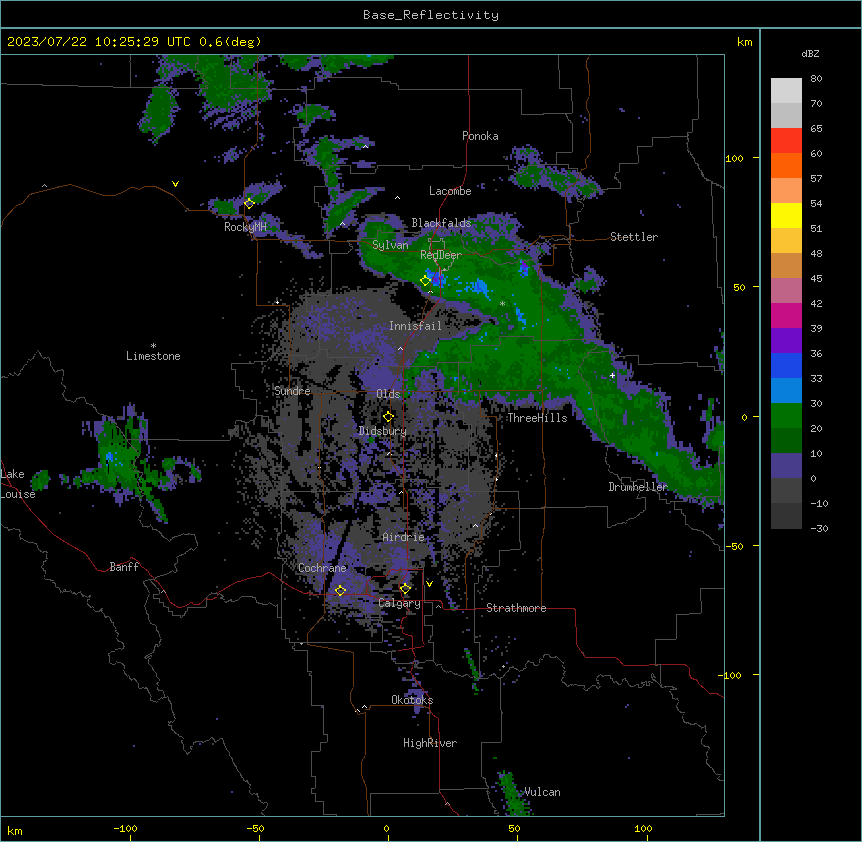
Task: Click the HighRiver label
Action: point(430,743)
